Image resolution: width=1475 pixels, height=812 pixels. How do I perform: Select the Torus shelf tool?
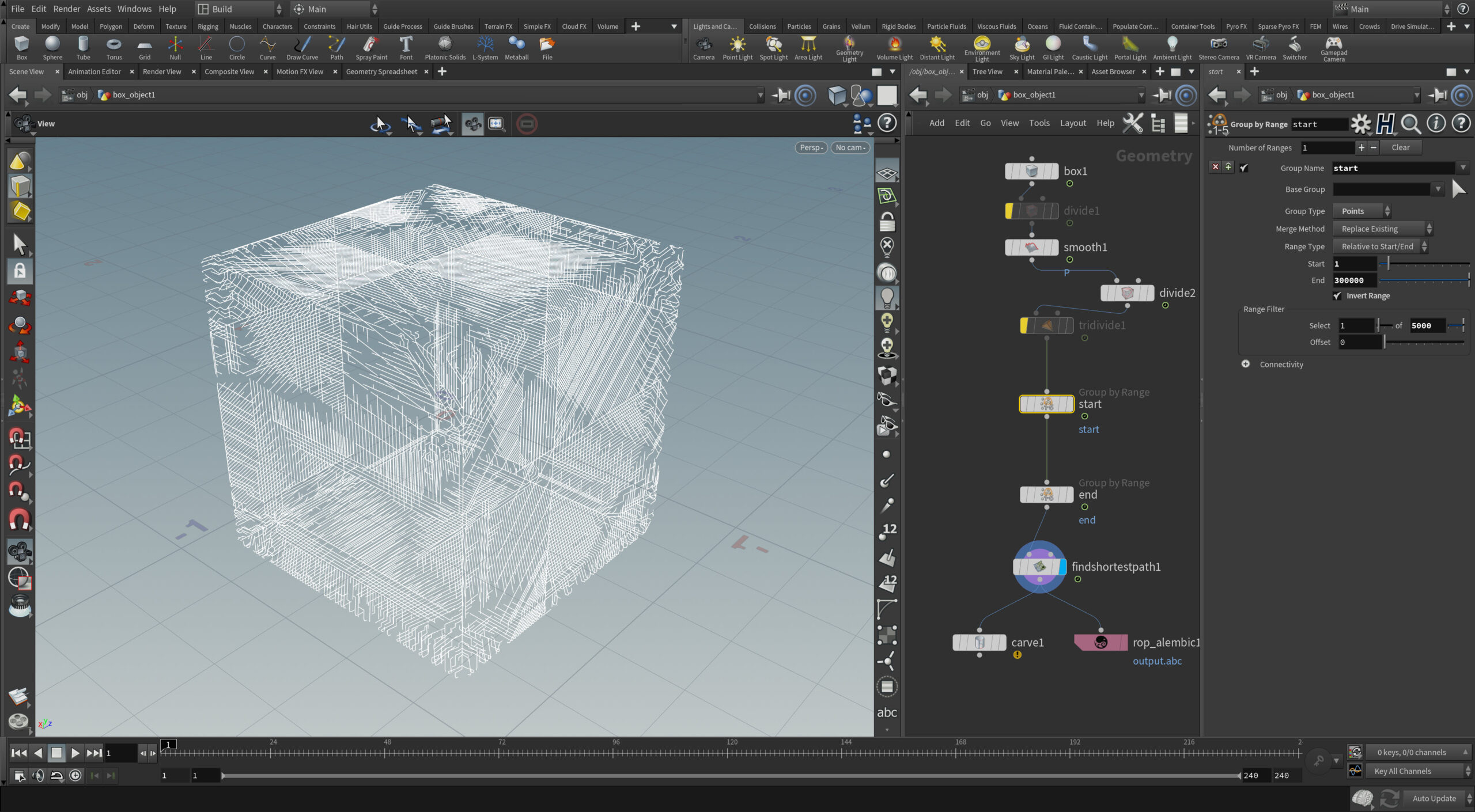pyautogui.click(x=114, y=47)
